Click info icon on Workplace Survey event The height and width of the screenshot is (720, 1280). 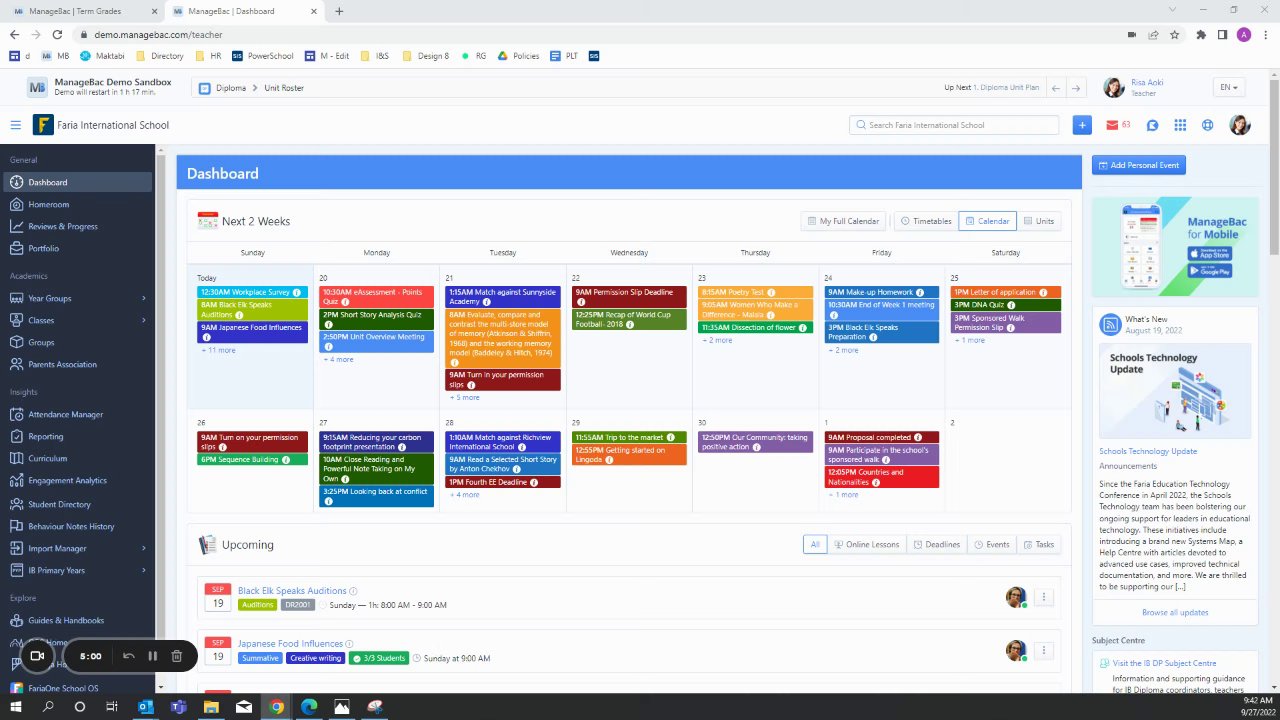297,292
